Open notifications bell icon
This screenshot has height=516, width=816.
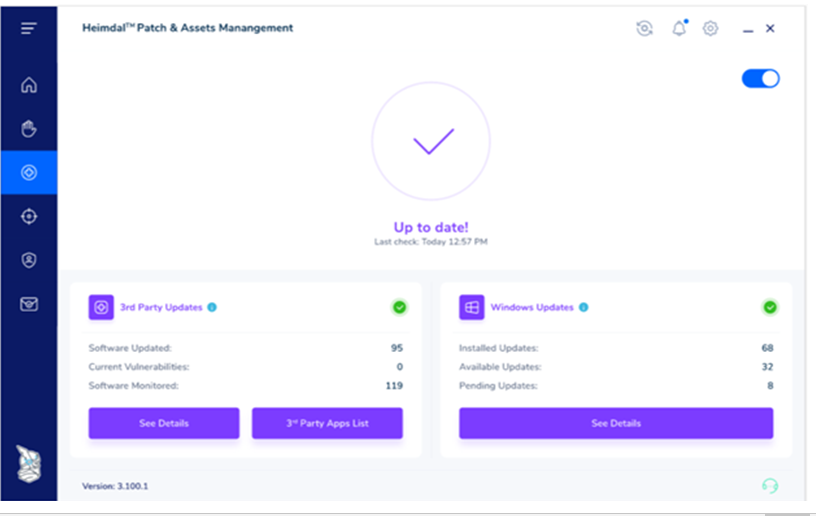tap(679, 28)
